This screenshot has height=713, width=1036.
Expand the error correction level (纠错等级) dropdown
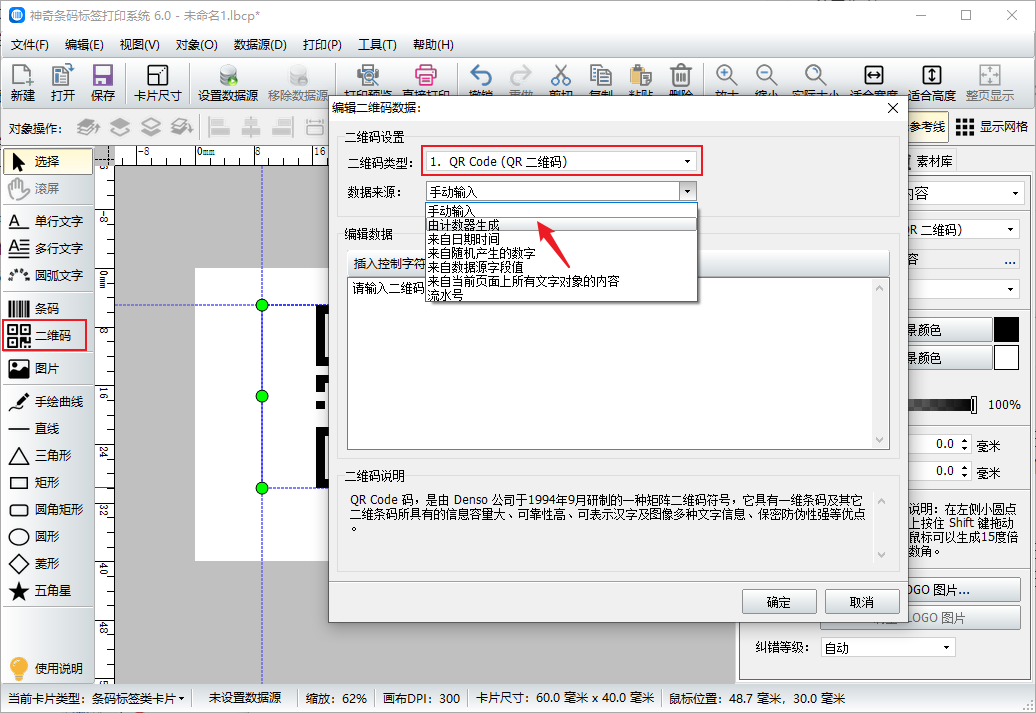pos(887,648)
